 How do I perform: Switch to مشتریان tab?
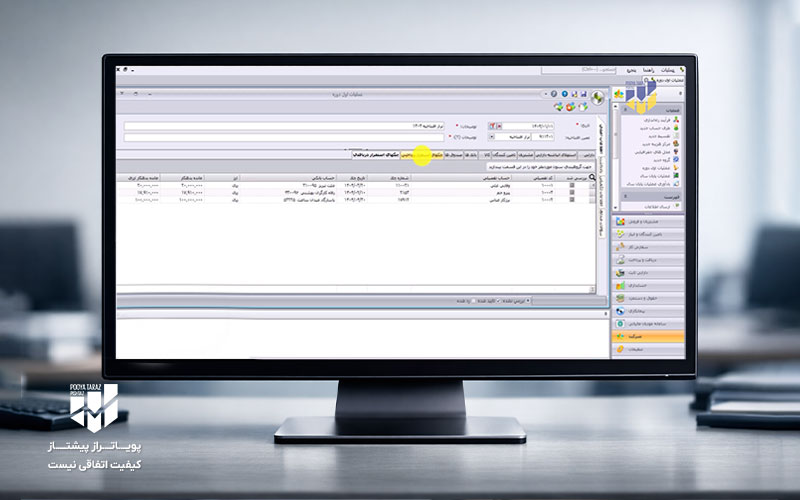click(x=525, y=154)
